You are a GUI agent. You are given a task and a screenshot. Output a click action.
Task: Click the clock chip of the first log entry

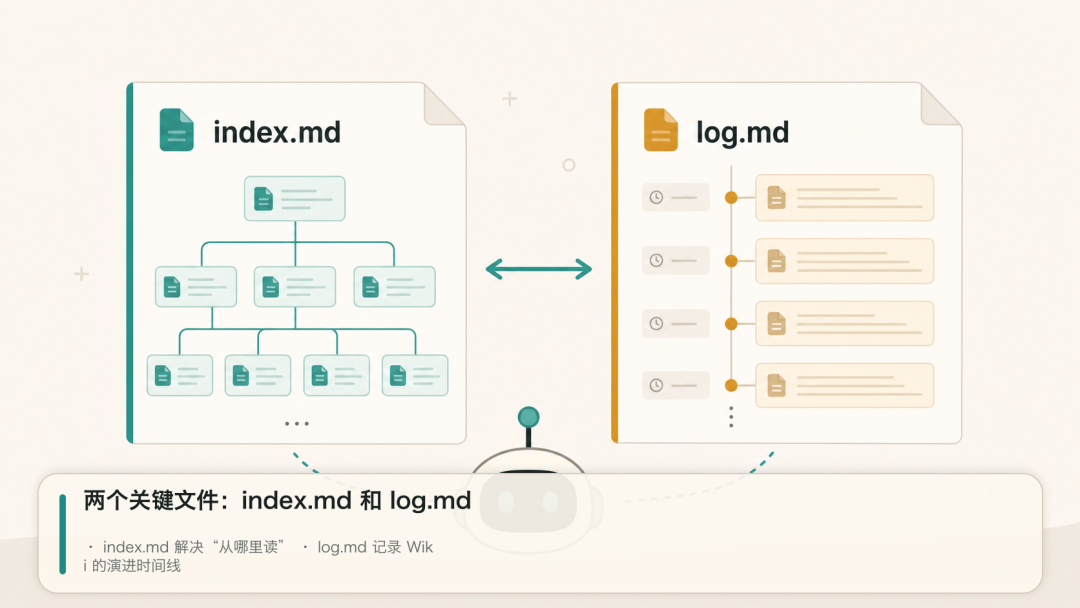click(676, 198)
